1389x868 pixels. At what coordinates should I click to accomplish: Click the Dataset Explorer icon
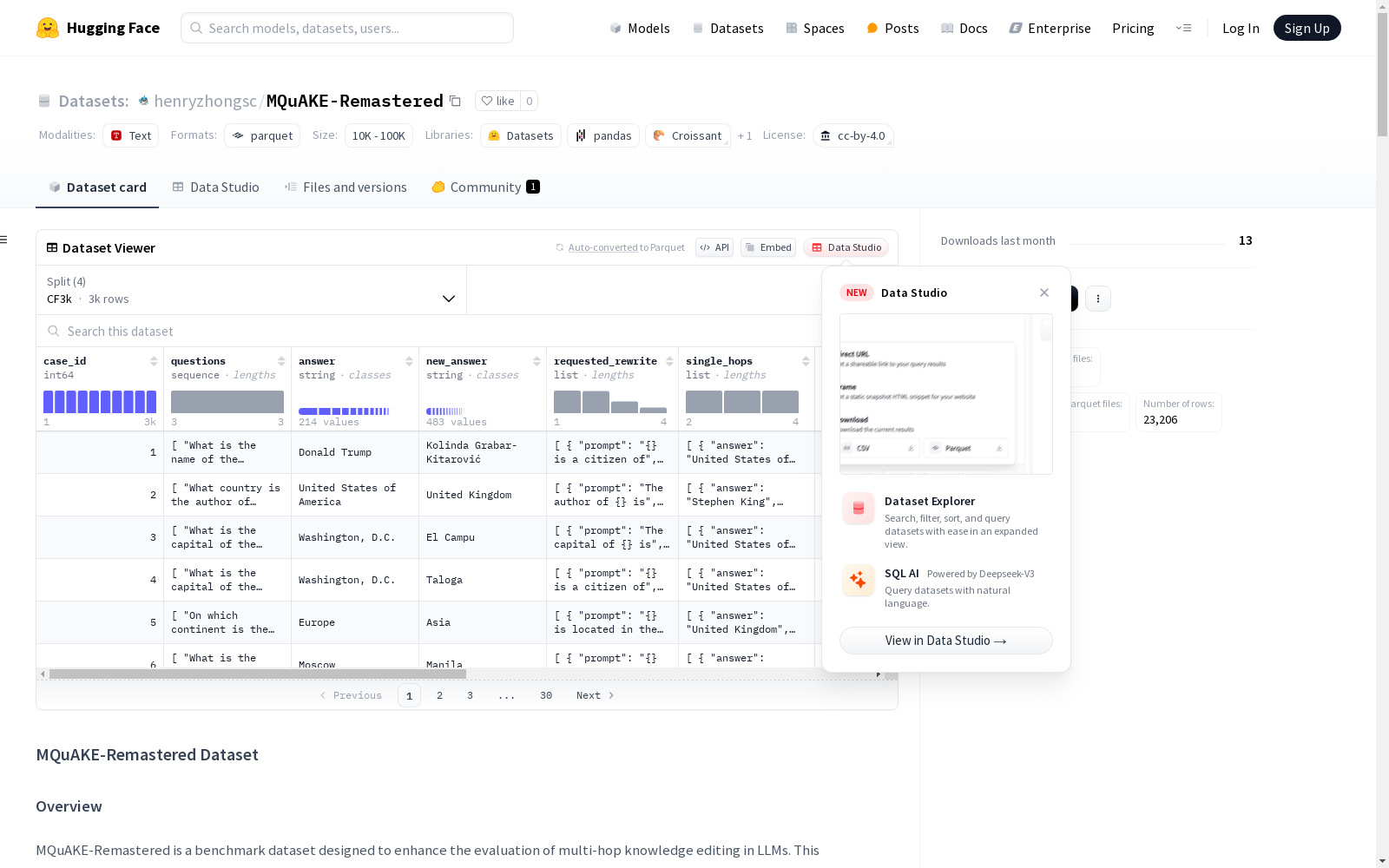pos(859,509)
